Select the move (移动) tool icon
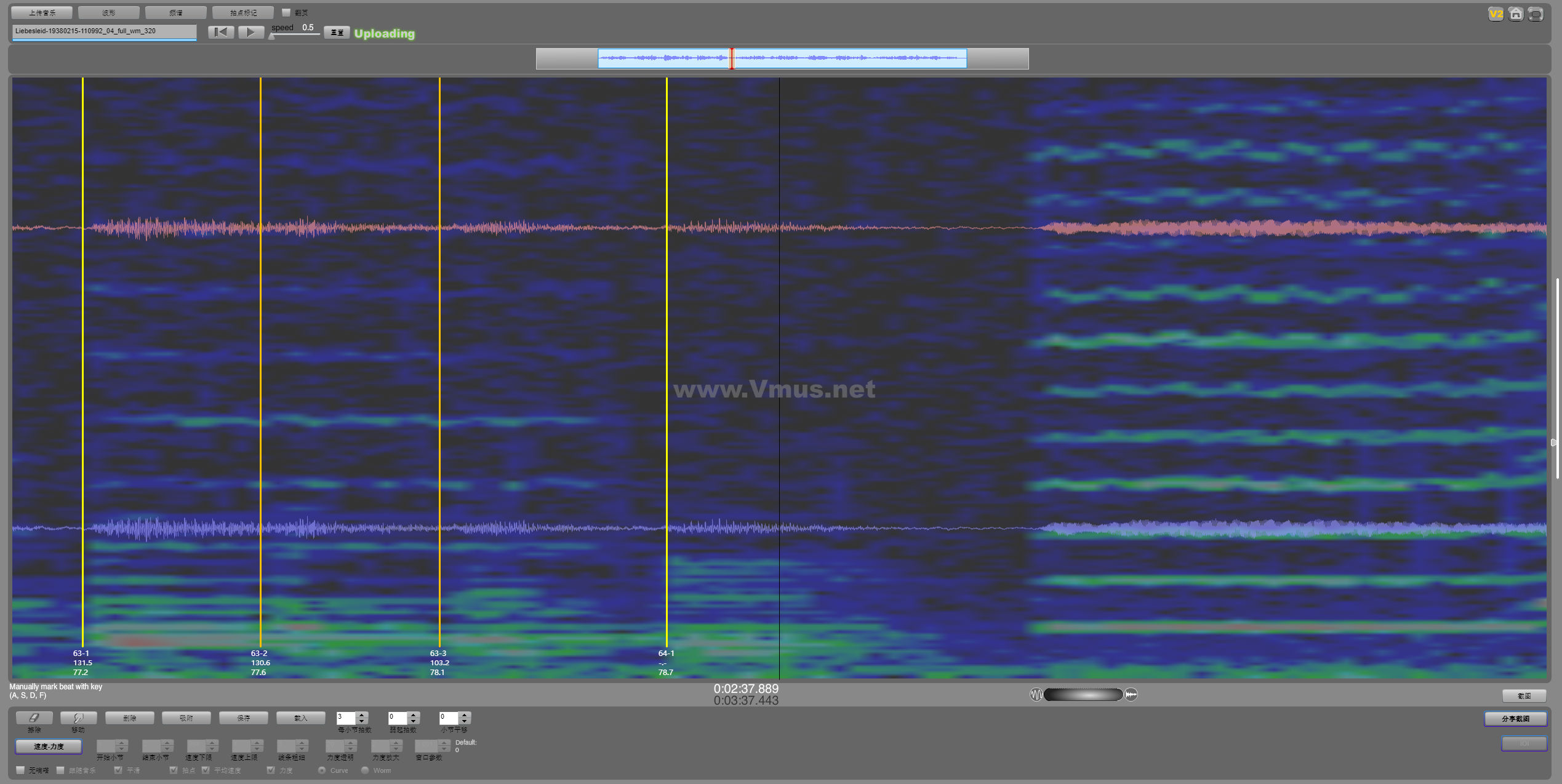The width and height of the screenshot is (1562, 784). click(x=78, y=718)
